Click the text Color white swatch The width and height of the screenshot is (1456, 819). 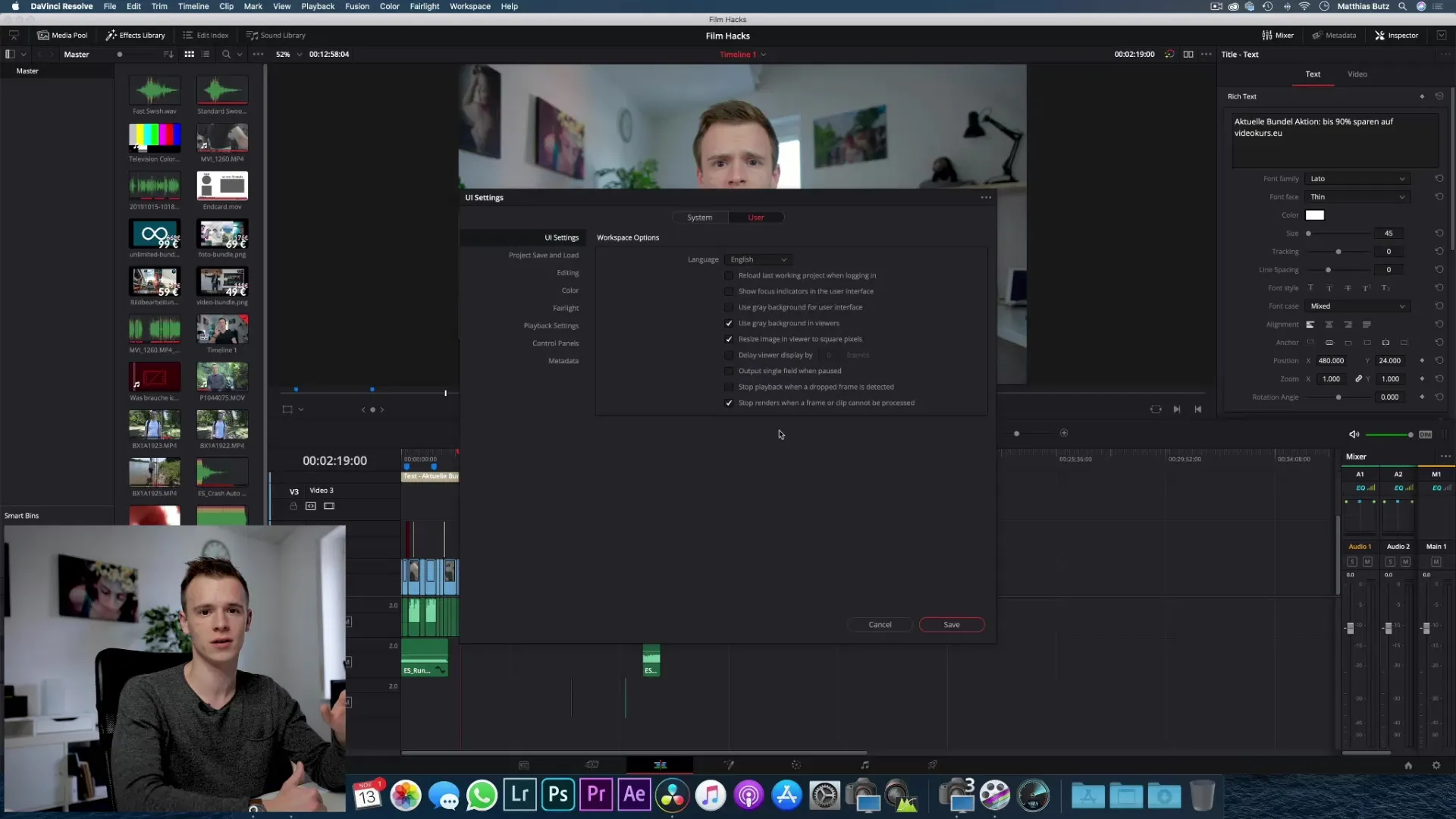(1315, 215)
